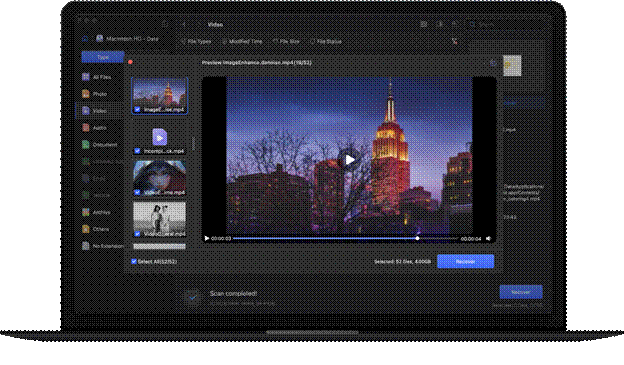
Task: Click the Macintosh HD - Data drive icon
Action: 99,39
